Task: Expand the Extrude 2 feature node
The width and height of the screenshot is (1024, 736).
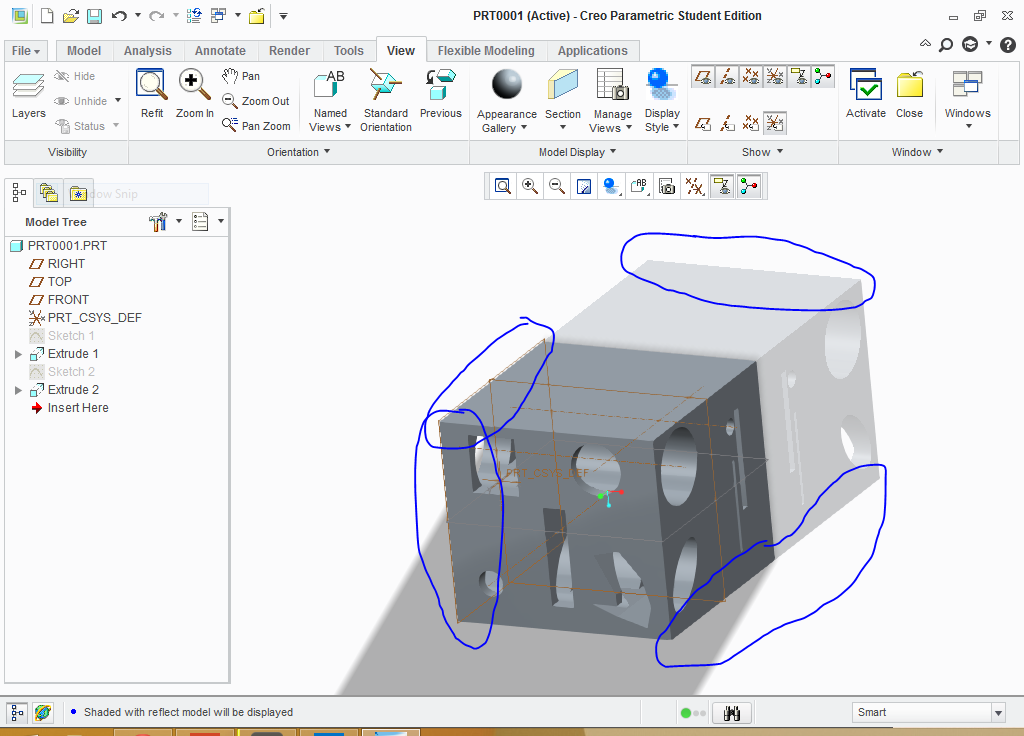Action: coord(18,390)
